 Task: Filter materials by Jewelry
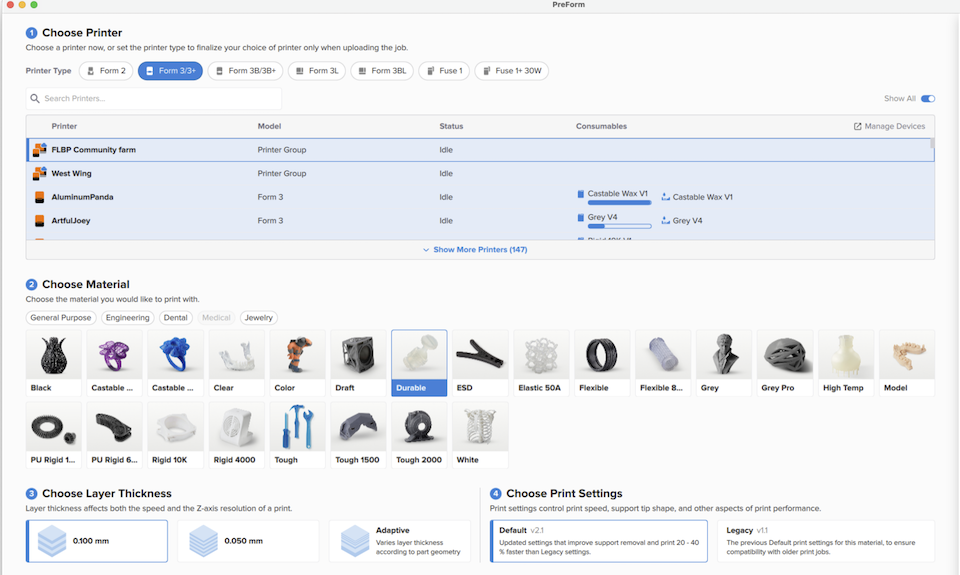pyautogui.click(x=259, y=318)
